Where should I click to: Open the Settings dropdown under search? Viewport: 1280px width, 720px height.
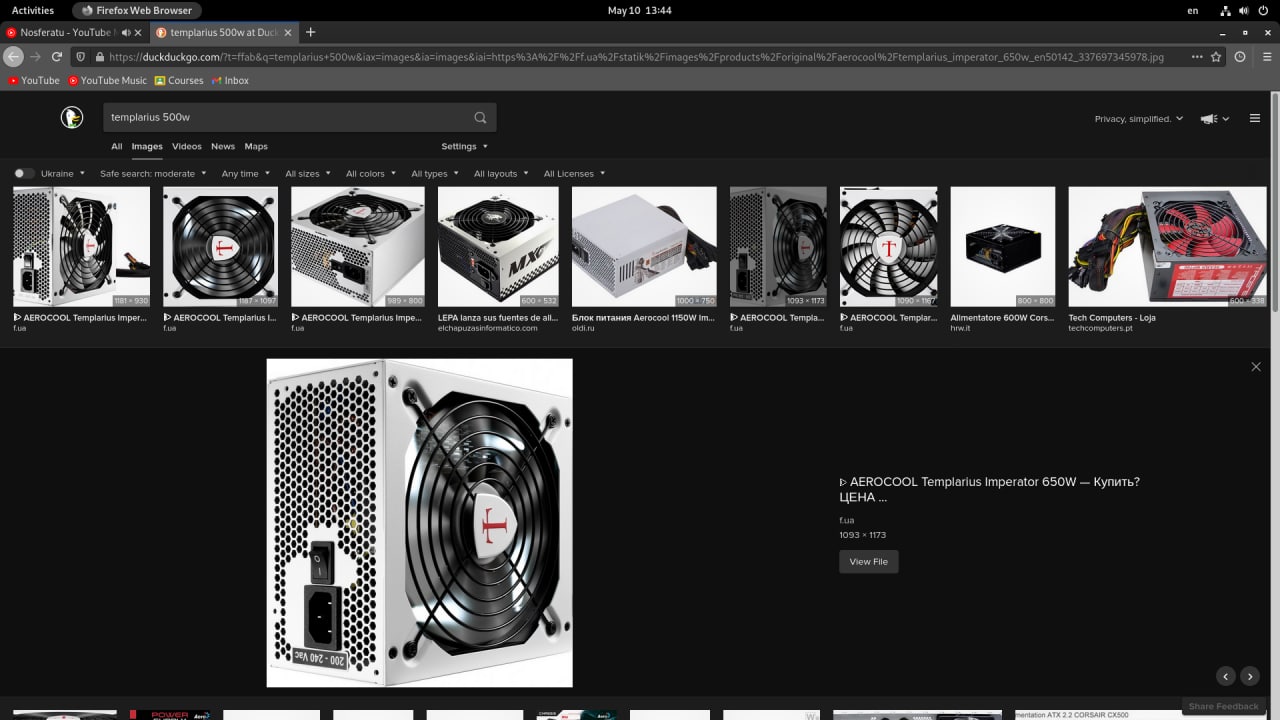point(465,146)
